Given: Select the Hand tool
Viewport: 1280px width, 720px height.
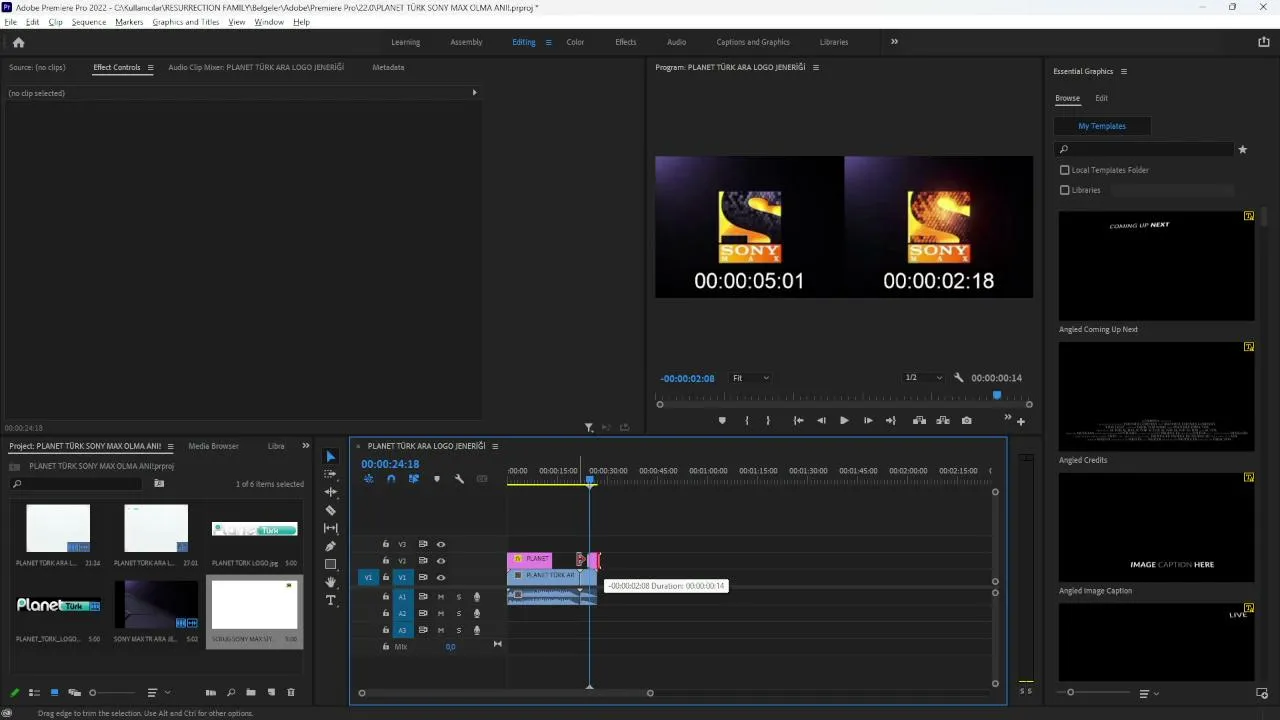Looking at the screenshot, I should tap(331, 582).
